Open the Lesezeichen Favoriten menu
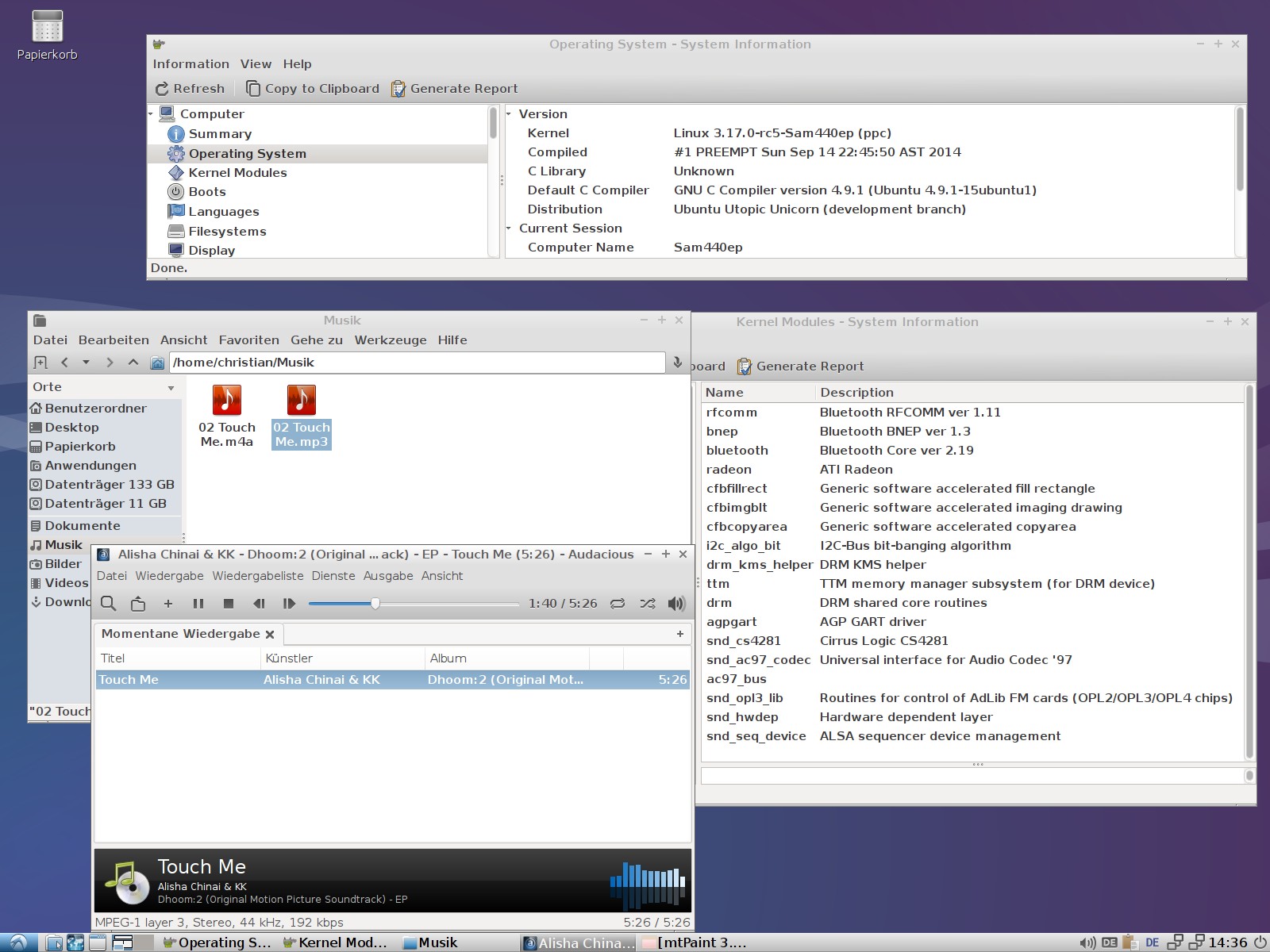1270x952 pixels. 248,340
